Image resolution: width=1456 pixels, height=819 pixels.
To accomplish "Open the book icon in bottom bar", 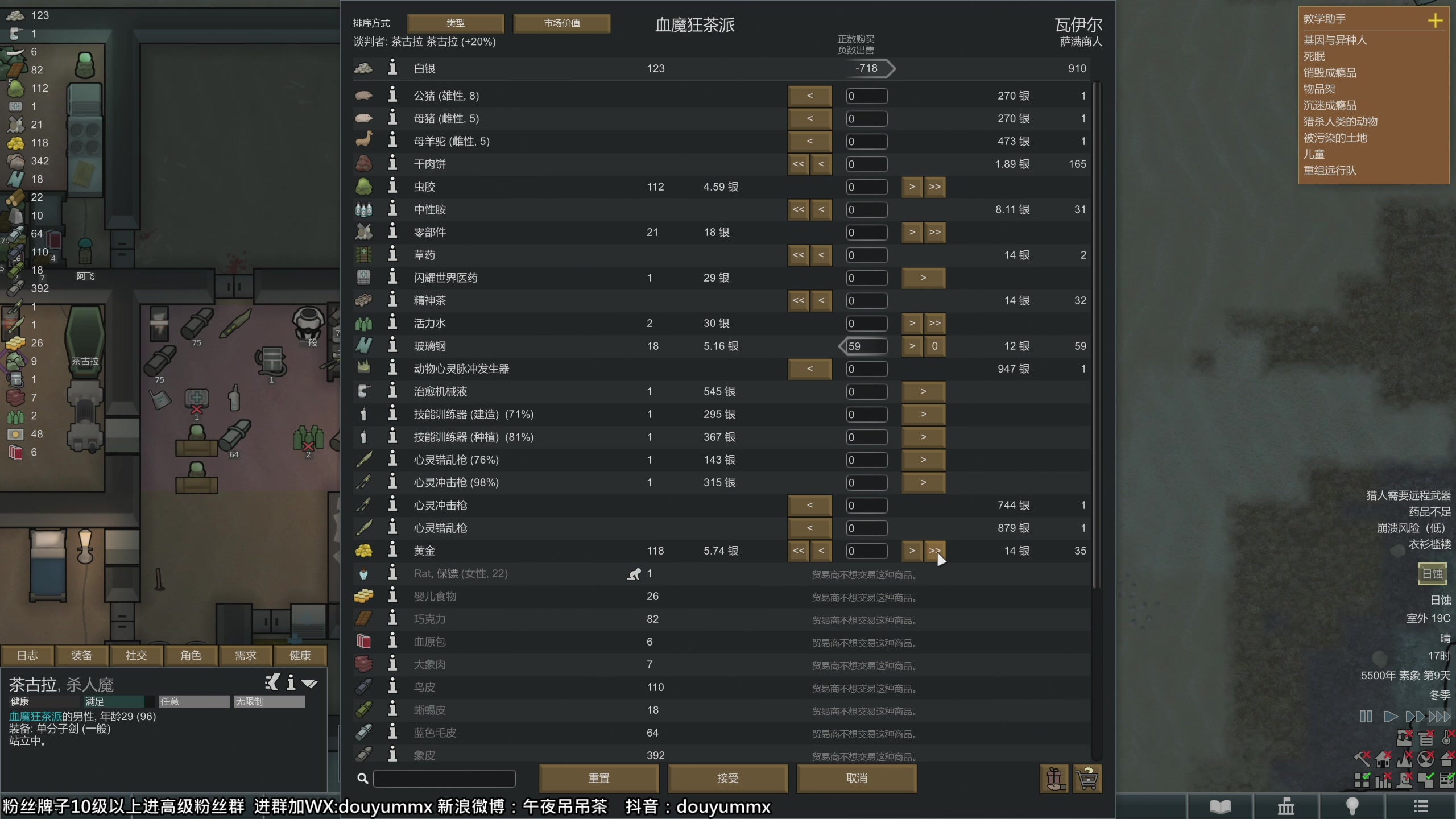I will (1219, 806).
